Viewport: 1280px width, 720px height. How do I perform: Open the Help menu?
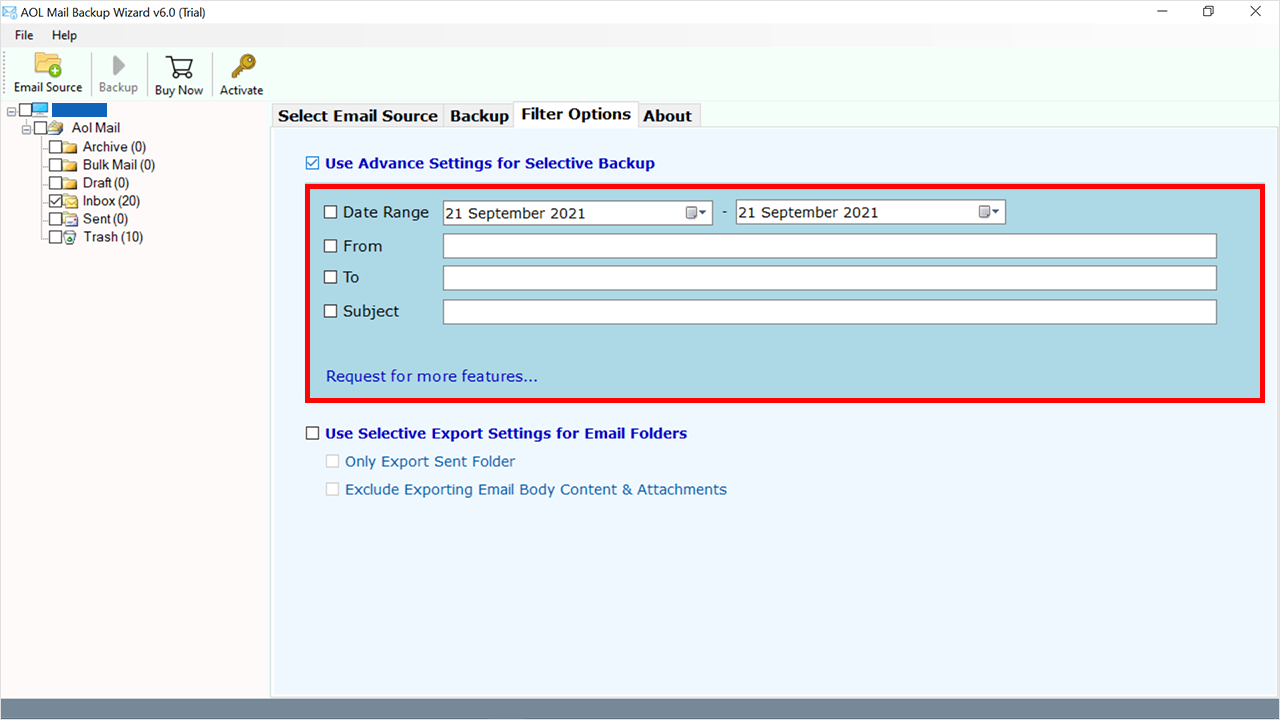click(64, 35)
